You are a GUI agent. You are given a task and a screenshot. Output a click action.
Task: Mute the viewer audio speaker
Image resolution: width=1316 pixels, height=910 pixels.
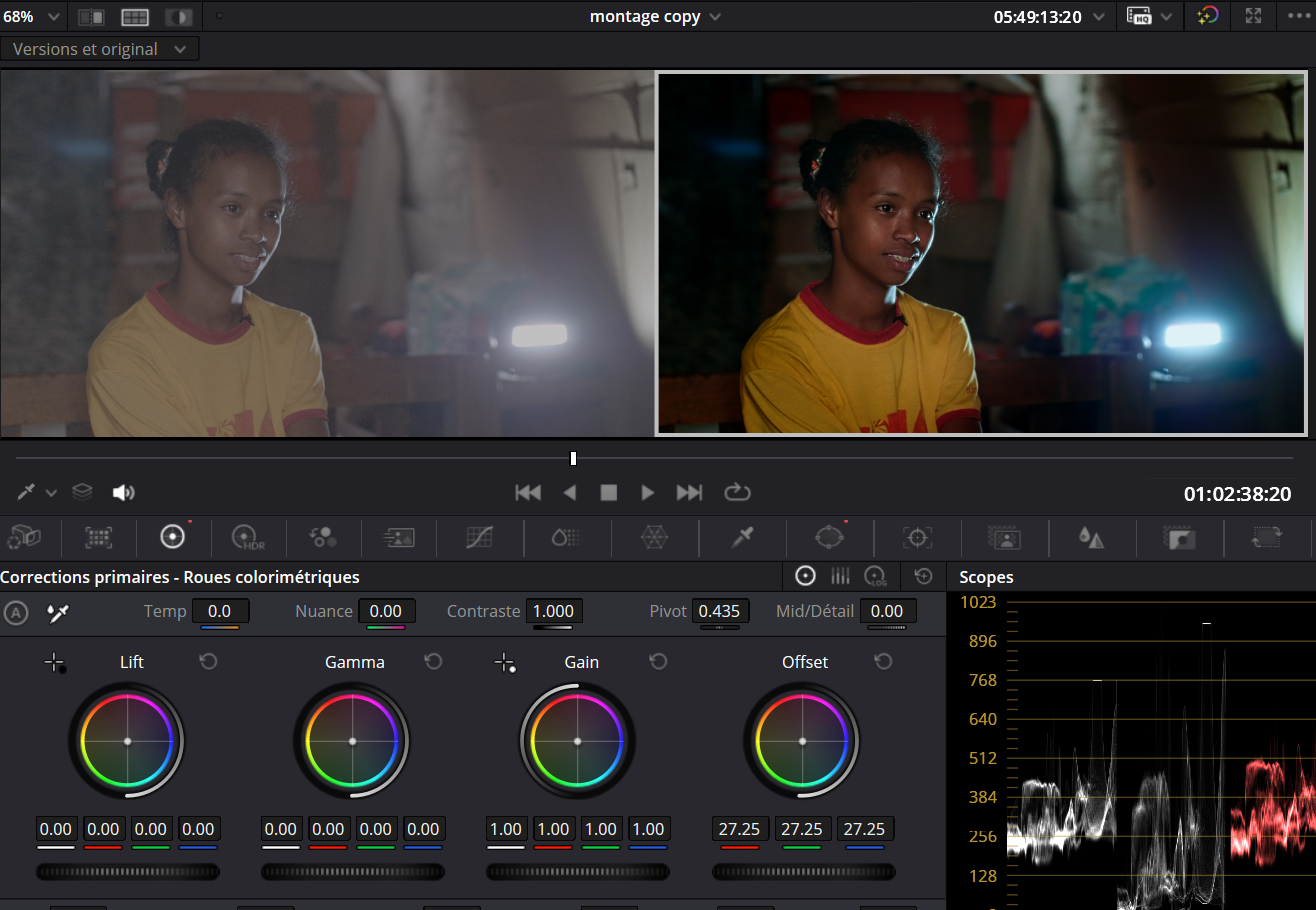click(x=123, y=492)
